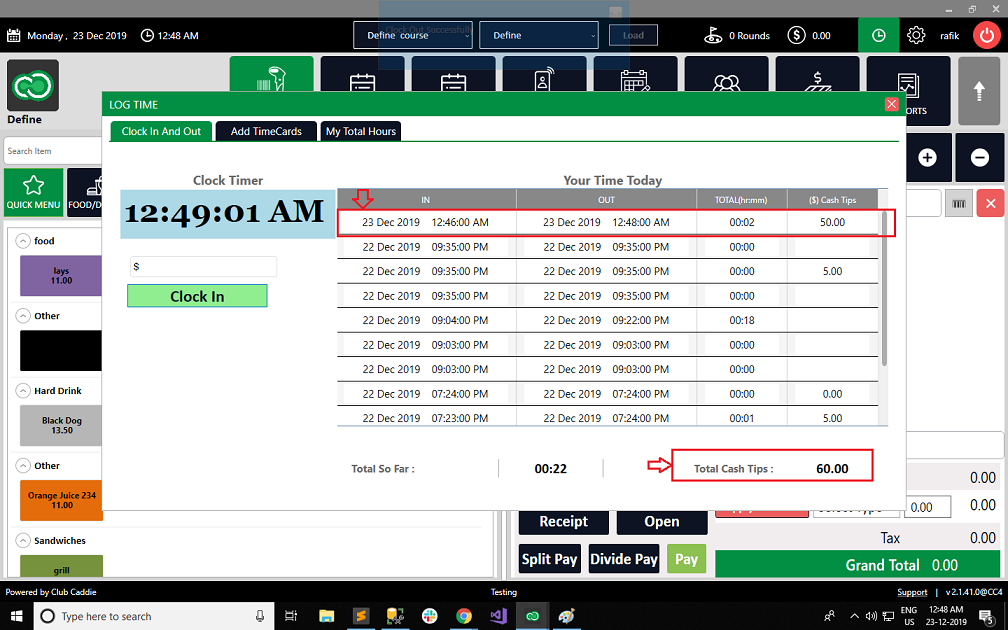This screenshot has width=1008, height=630.
Task: Switch to Clock In And Out tab
Action: click(x=161, y=131)
